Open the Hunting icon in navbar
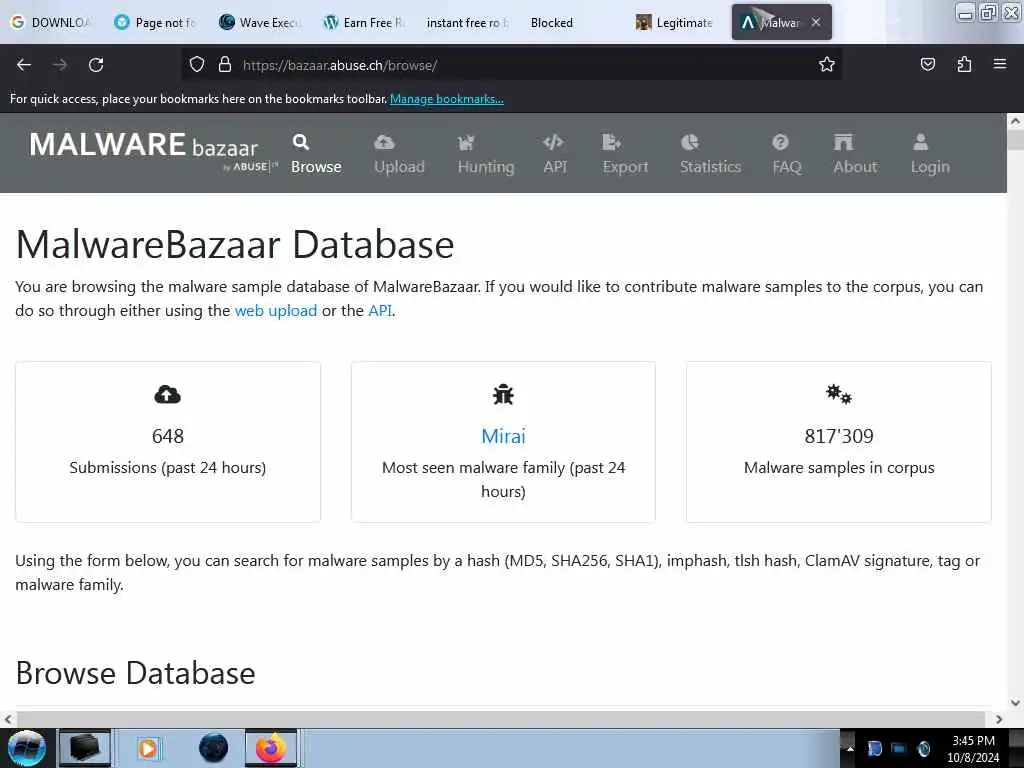This screenshot has height=768, width=1024. [x=466, y=142]
